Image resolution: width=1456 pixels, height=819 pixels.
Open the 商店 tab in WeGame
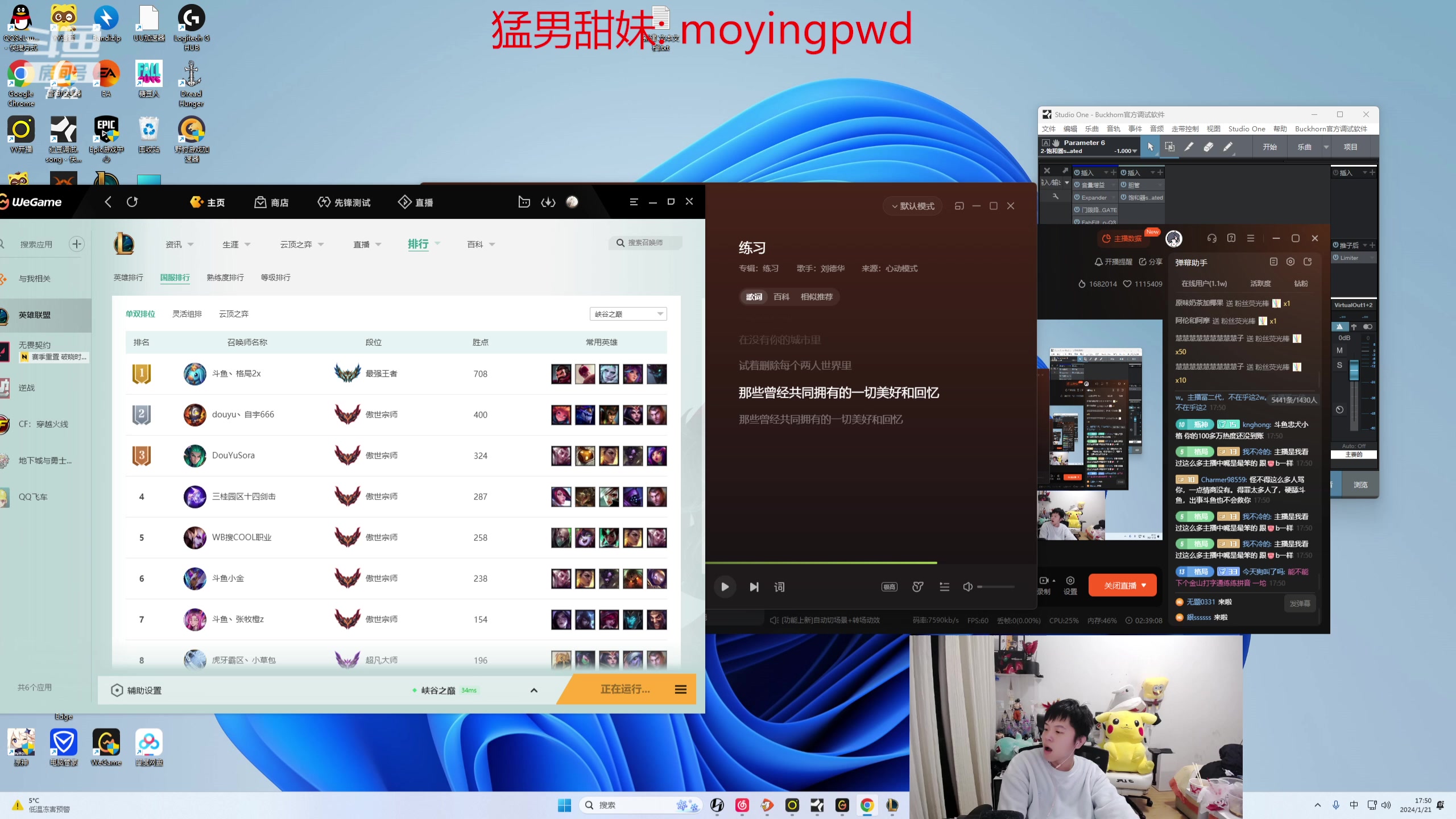click(271, 202)
